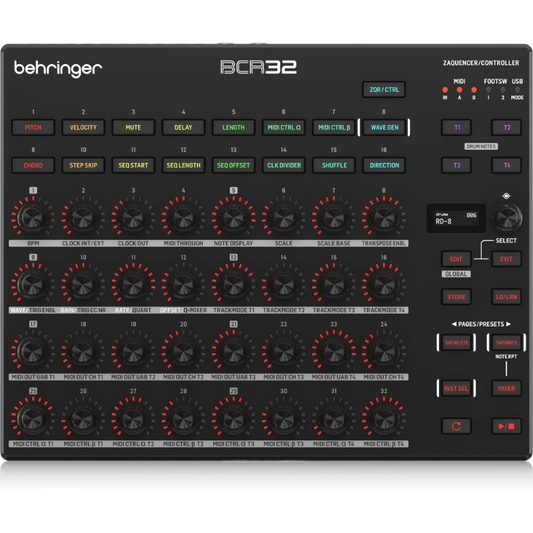Click the WAVE/TRIG ENBL knob 9

[x=32, y=284]
